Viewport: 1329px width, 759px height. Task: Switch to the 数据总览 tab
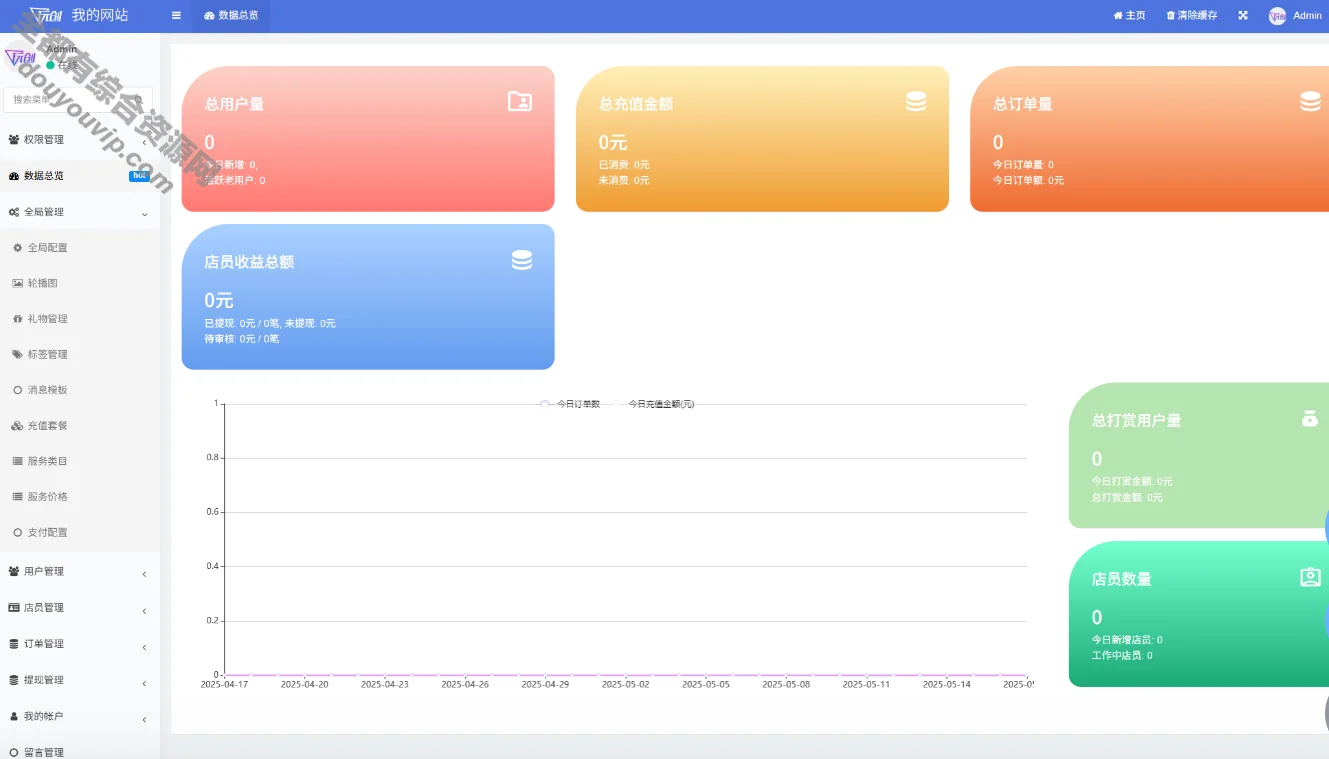point(231,16)
